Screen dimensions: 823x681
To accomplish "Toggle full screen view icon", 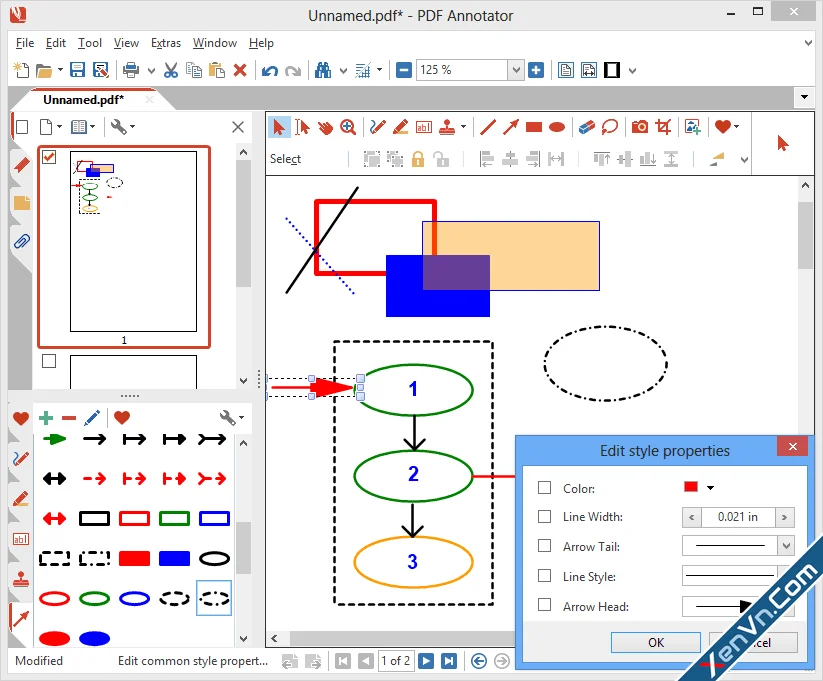I will pos(612,70).
